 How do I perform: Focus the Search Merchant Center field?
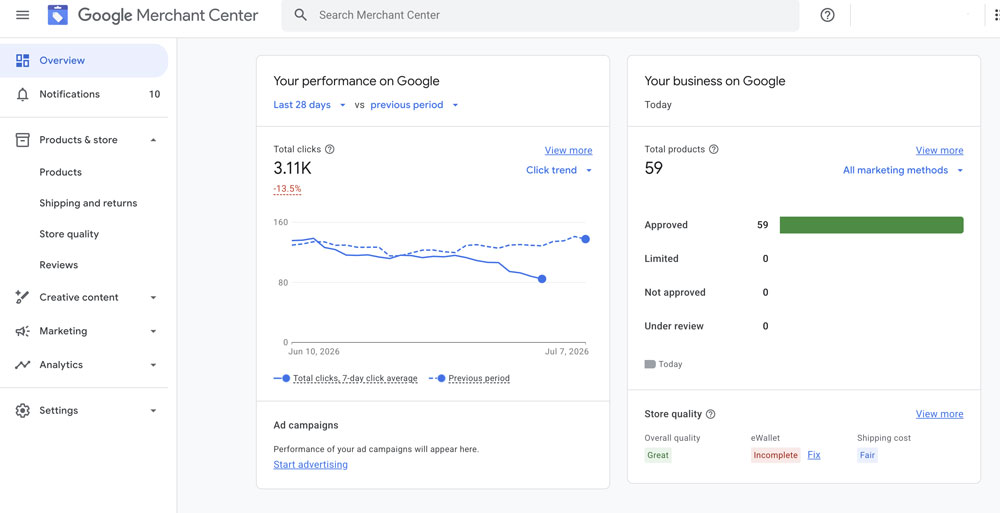point(540,15)
